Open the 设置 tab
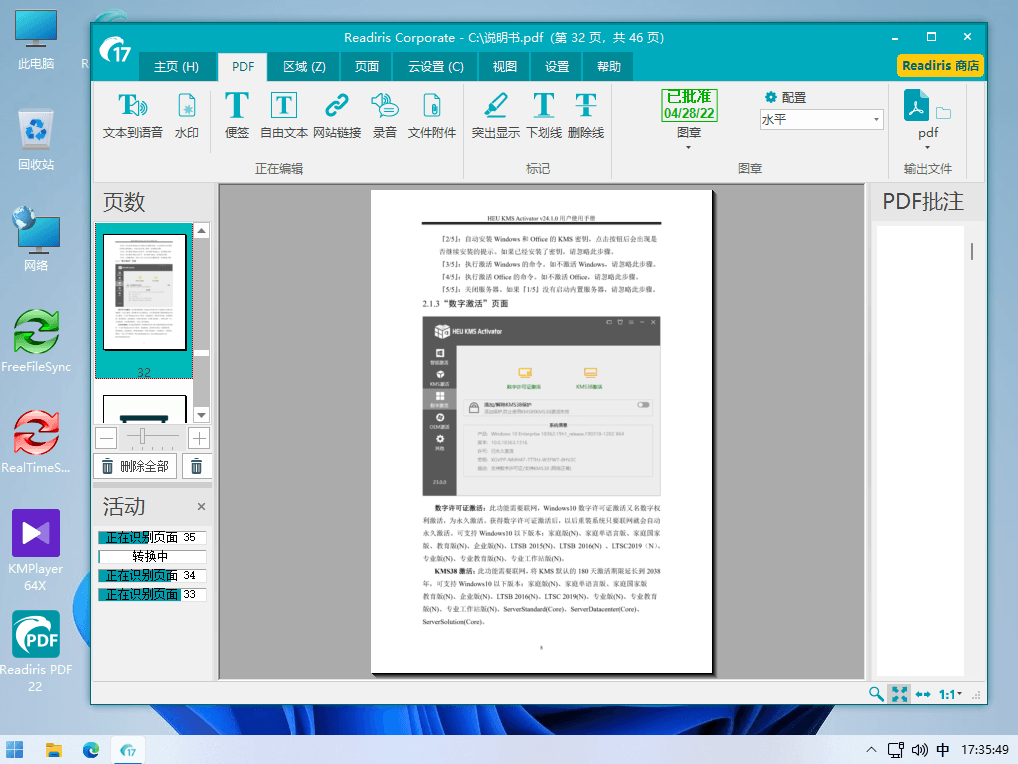Screen dimensions: 1018x764 tap(557, 66)
